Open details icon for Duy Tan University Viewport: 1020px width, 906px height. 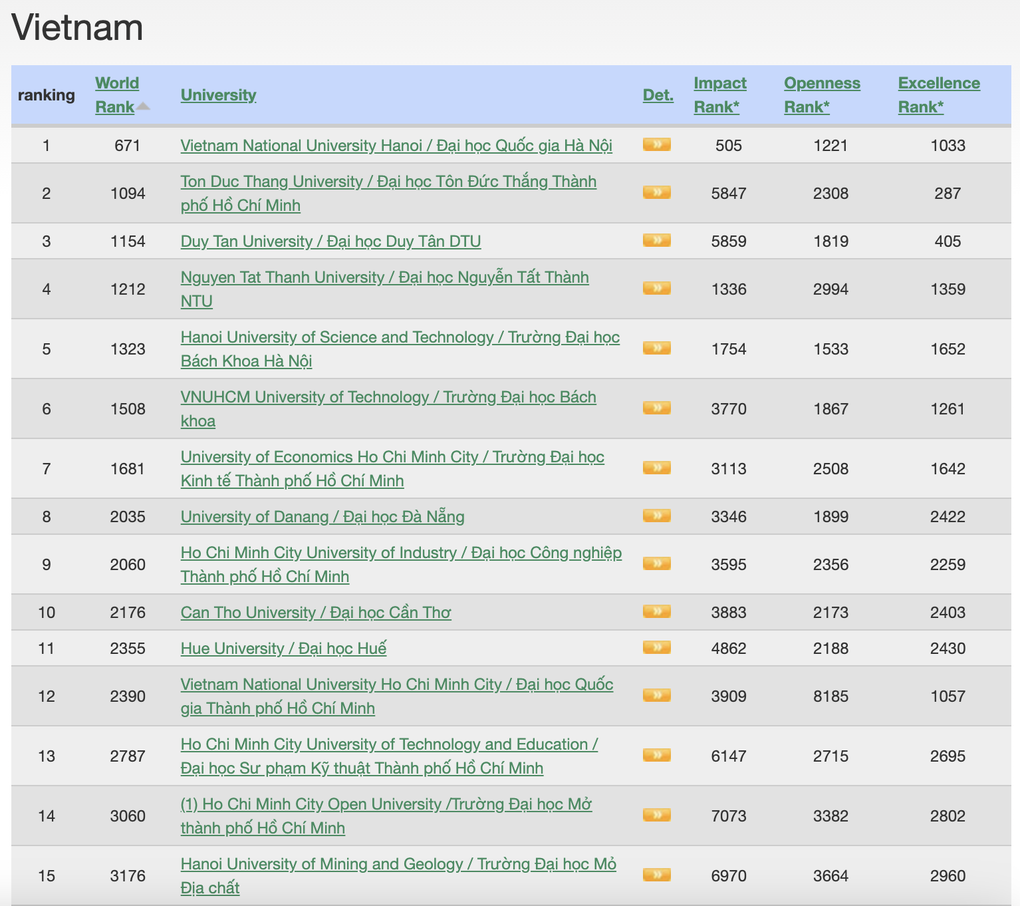click(x=656, y=241)
